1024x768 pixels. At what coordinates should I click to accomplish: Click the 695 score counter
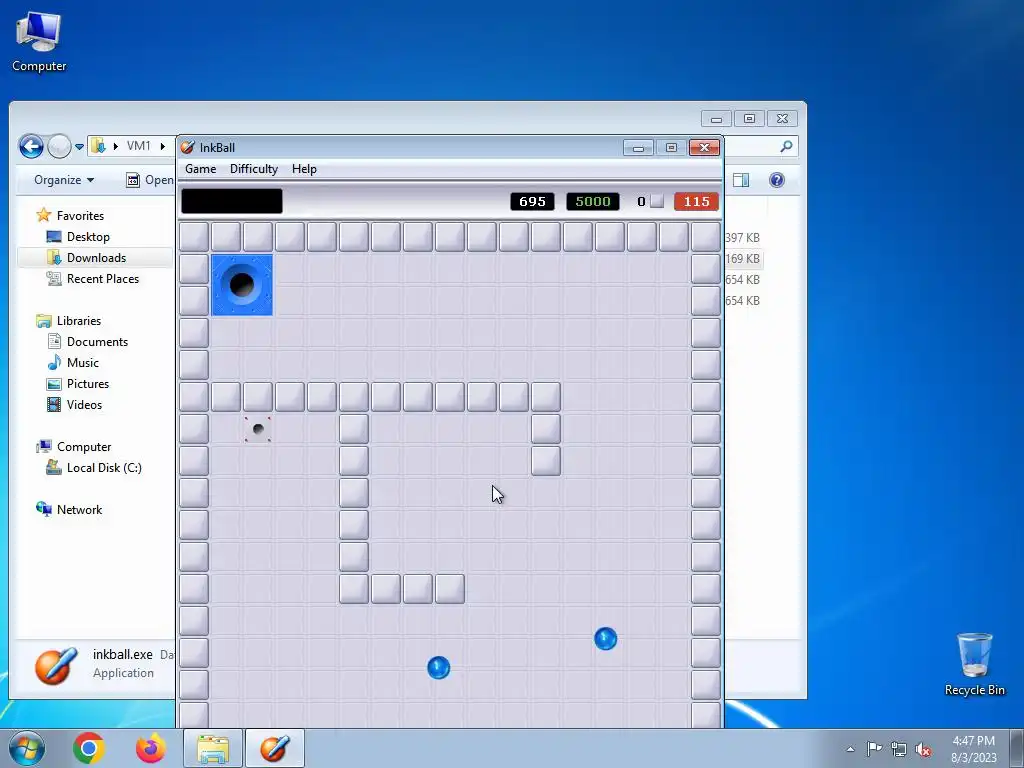tap(532, 202)
